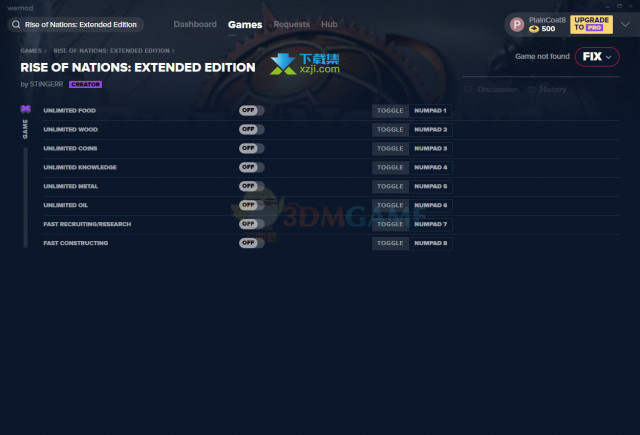Click the Toggle button for Unlimited Metal
This screenshot has width=640, height=435.
pyautogui.click(x=390, y=186)
